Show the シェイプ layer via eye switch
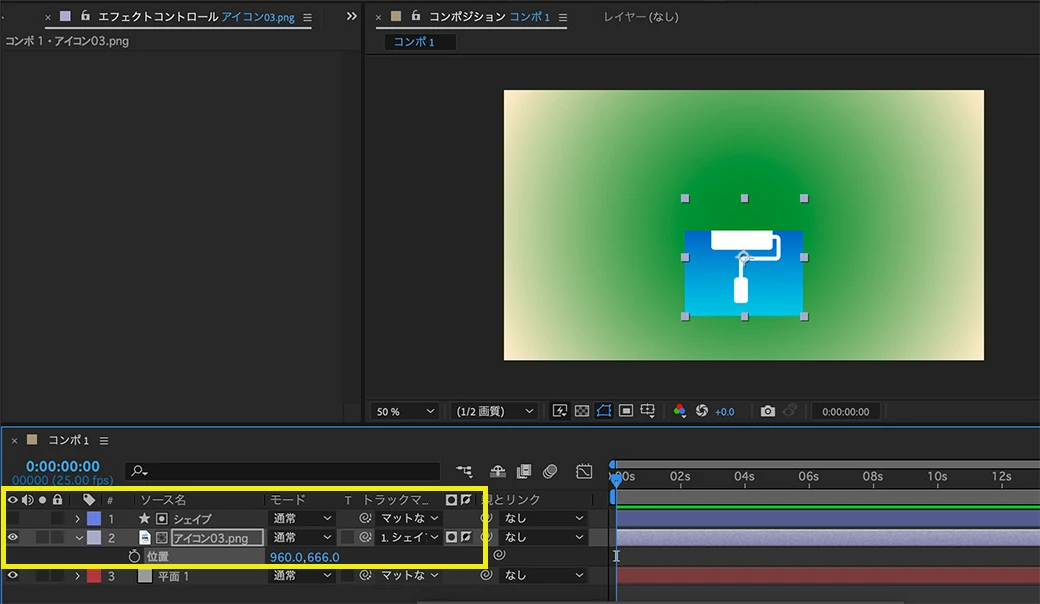The width and height of the screenshot is (1040, 604). (13, 518)
